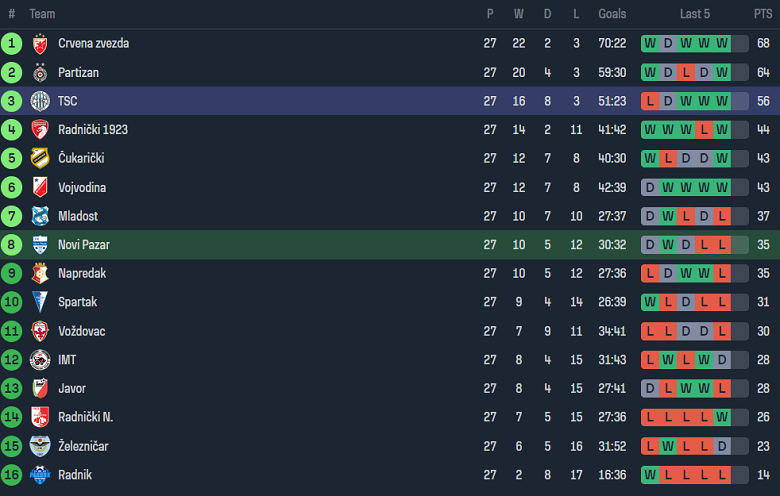Sort standings by Goals column header
This screenshot has height=496, width=780.
click(612, 14)
